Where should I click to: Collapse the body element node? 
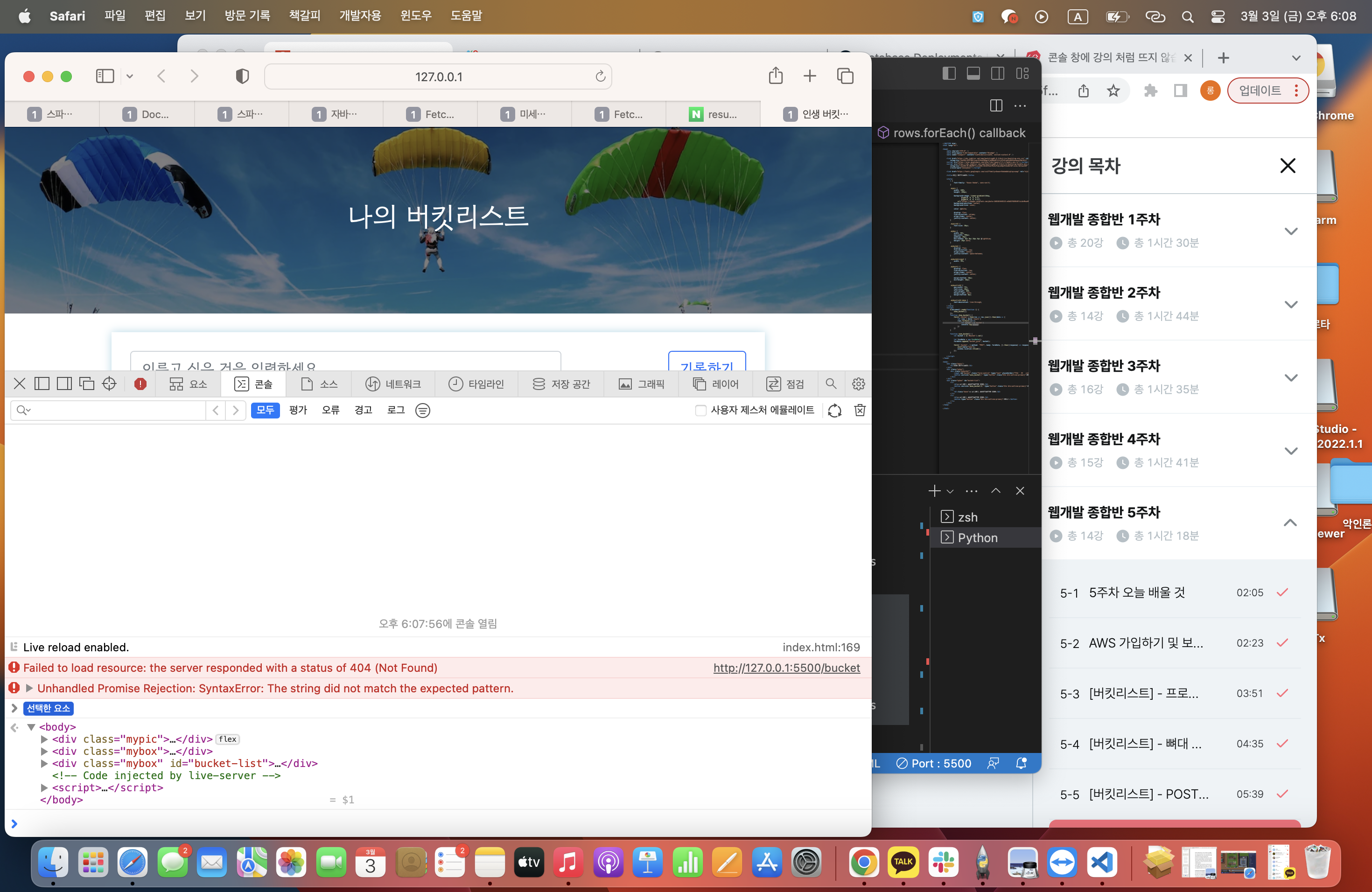point(32,727)
